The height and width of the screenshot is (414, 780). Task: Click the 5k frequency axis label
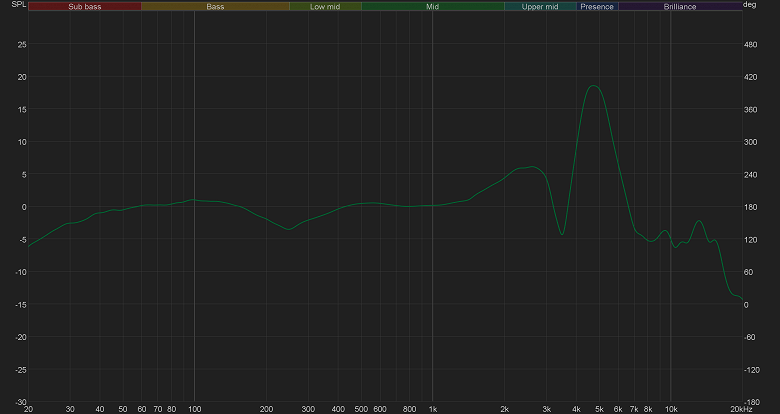coord(599,409)
